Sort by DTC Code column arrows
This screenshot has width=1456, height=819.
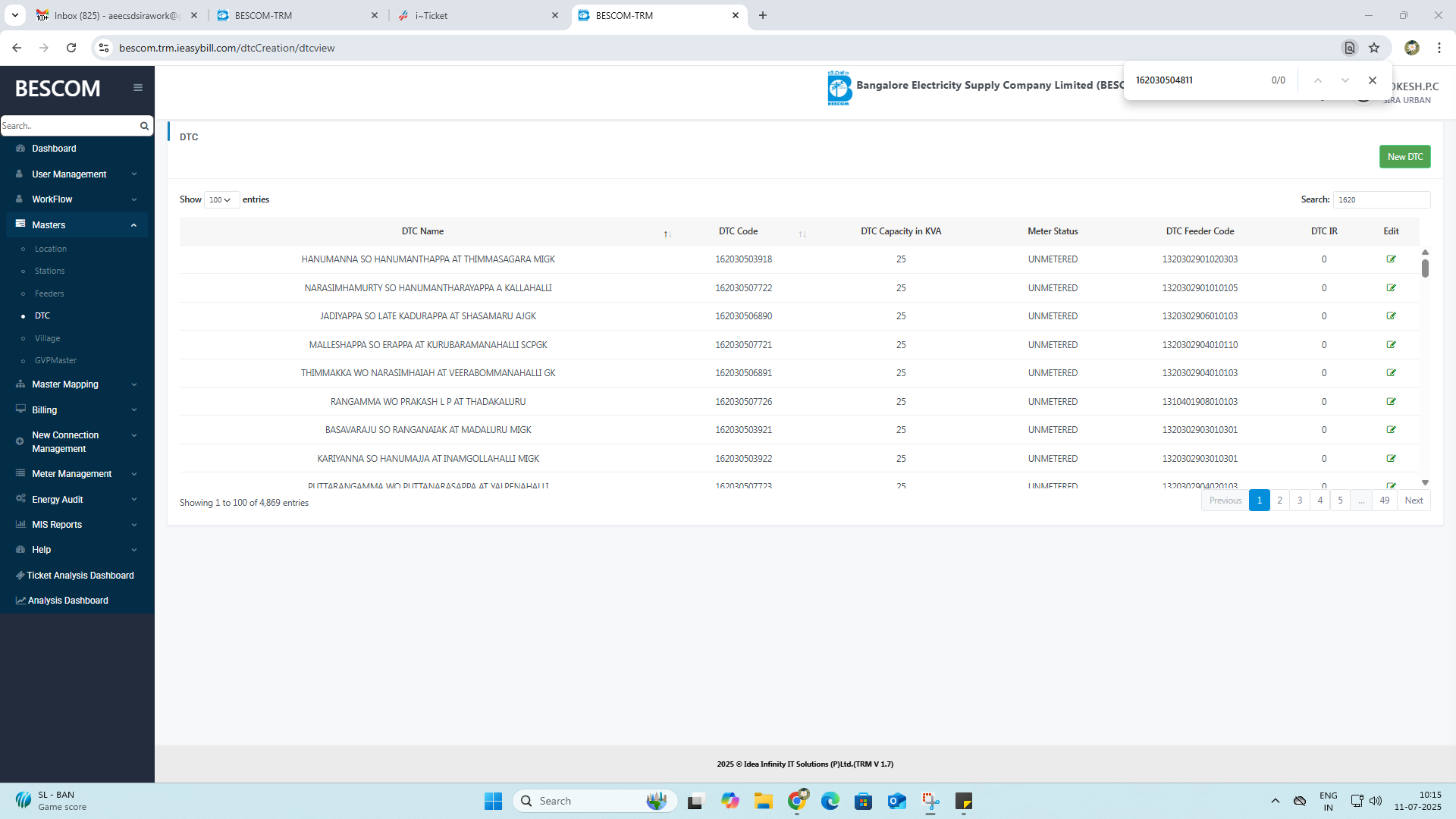(802, 234)
